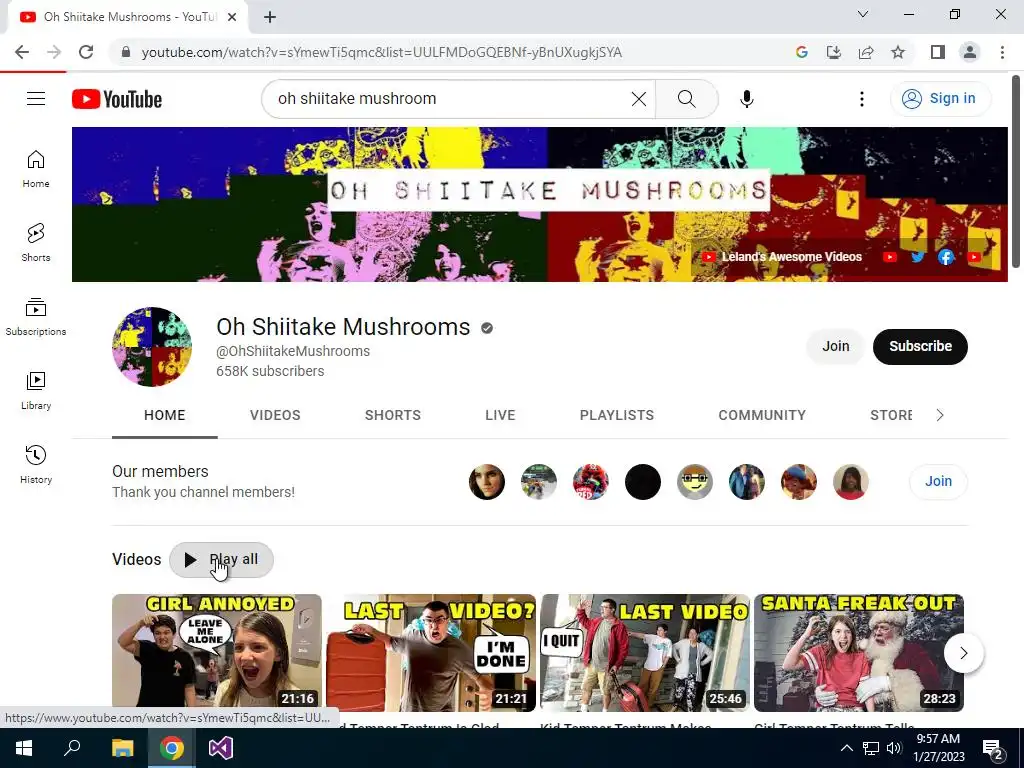Clear the search box with the X
This screenshot has height=768, width=1024.
click(x=639, y=99)
